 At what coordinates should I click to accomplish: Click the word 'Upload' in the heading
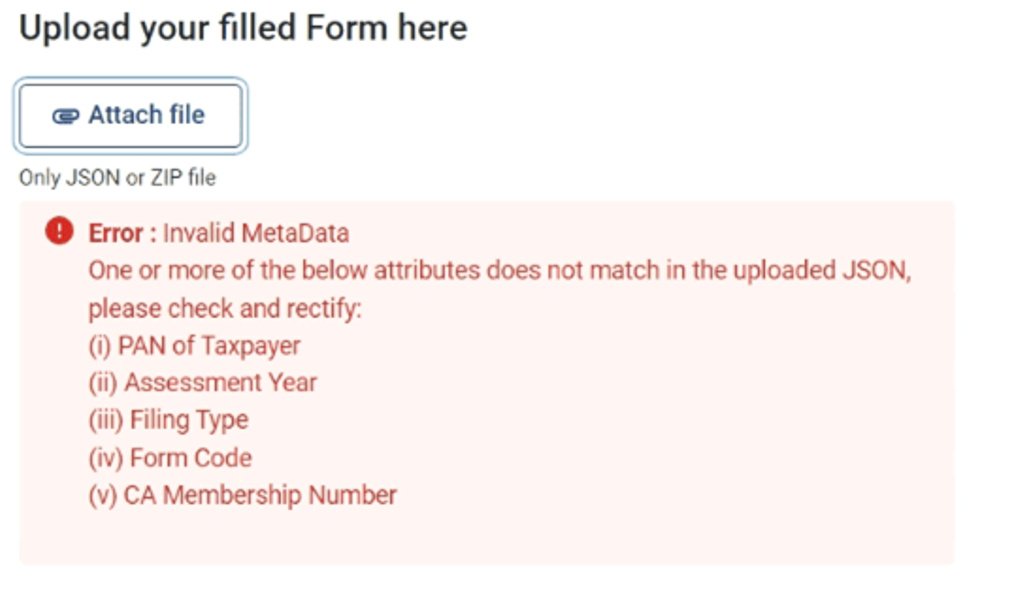click(x=75, y=30)
